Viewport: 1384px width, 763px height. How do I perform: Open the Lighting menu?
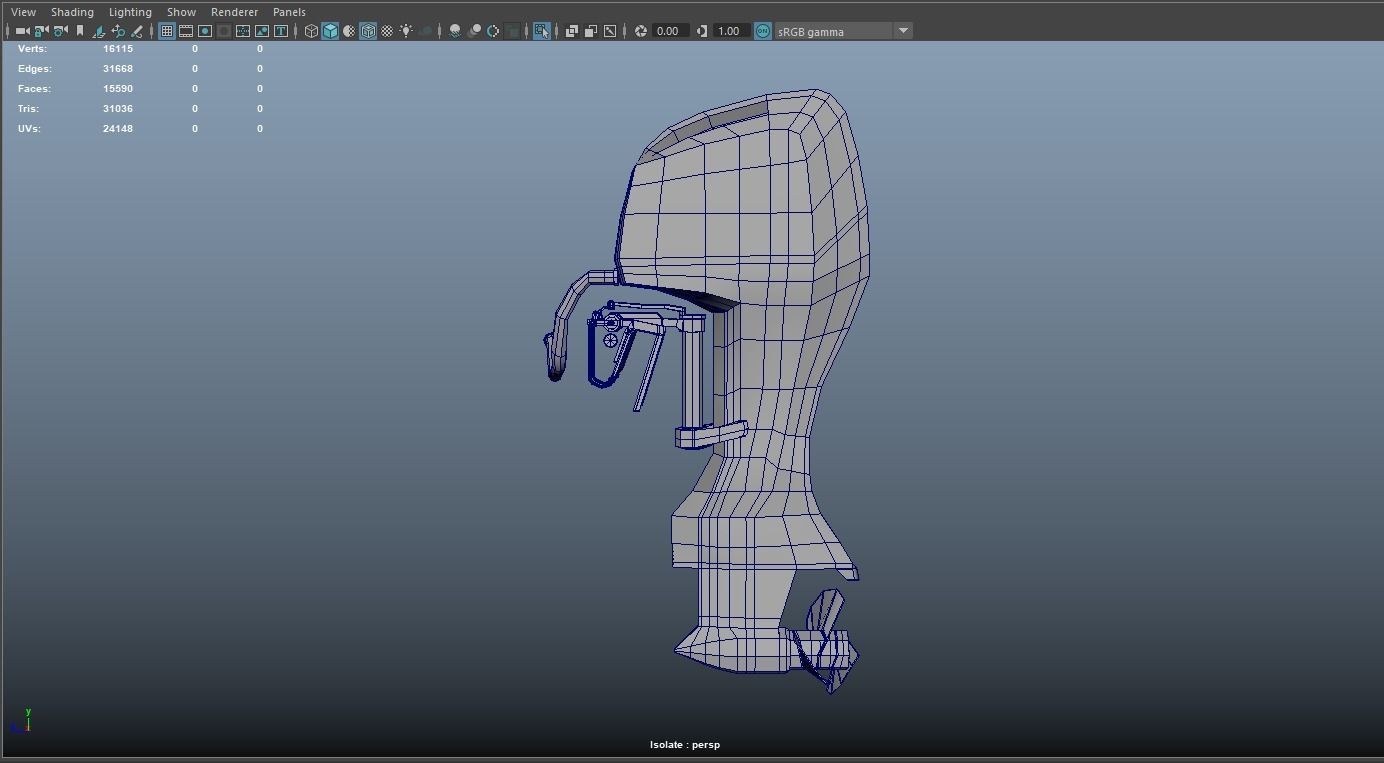coord(130,12)
